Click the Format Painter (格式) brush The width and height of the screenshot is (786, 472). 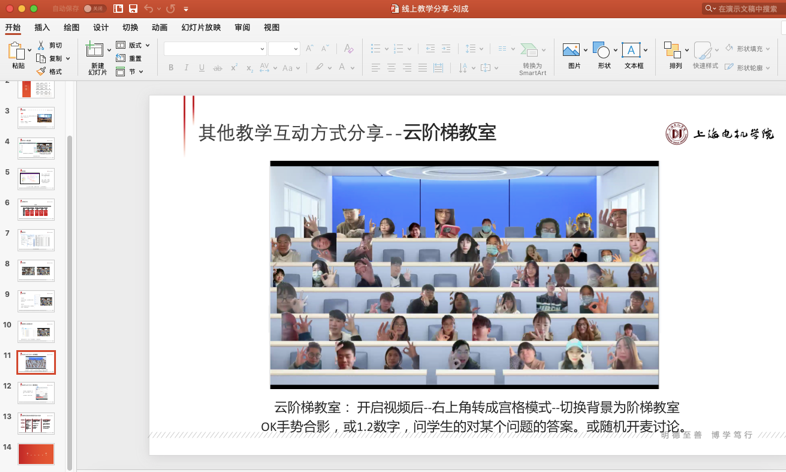[41, 71]
